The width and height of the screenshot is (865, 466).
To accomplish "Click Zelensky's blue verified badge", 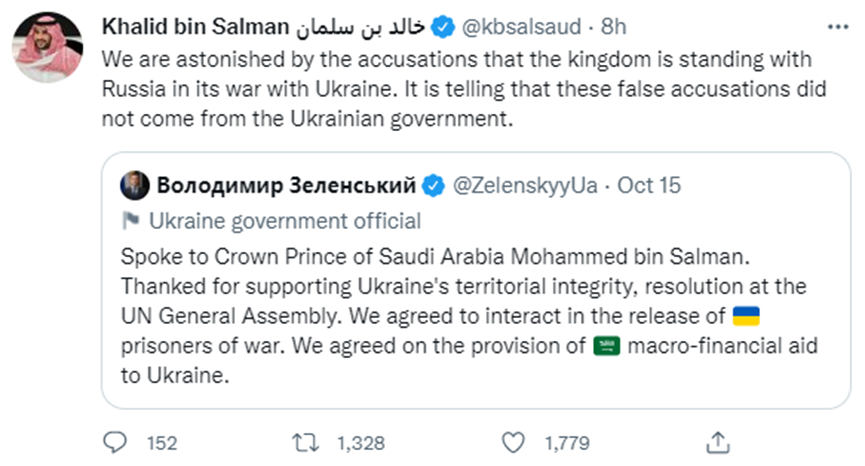I will (x=433, y=186).
